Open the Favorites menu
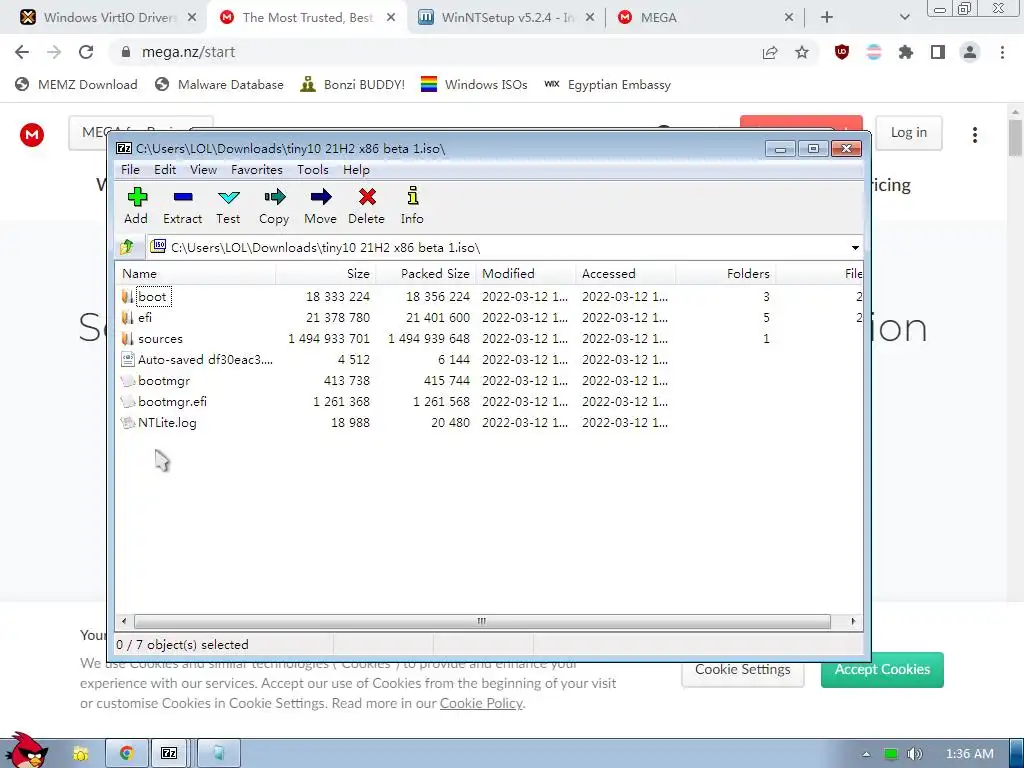This screenshot has height=768, width=1024. [257, 170]
